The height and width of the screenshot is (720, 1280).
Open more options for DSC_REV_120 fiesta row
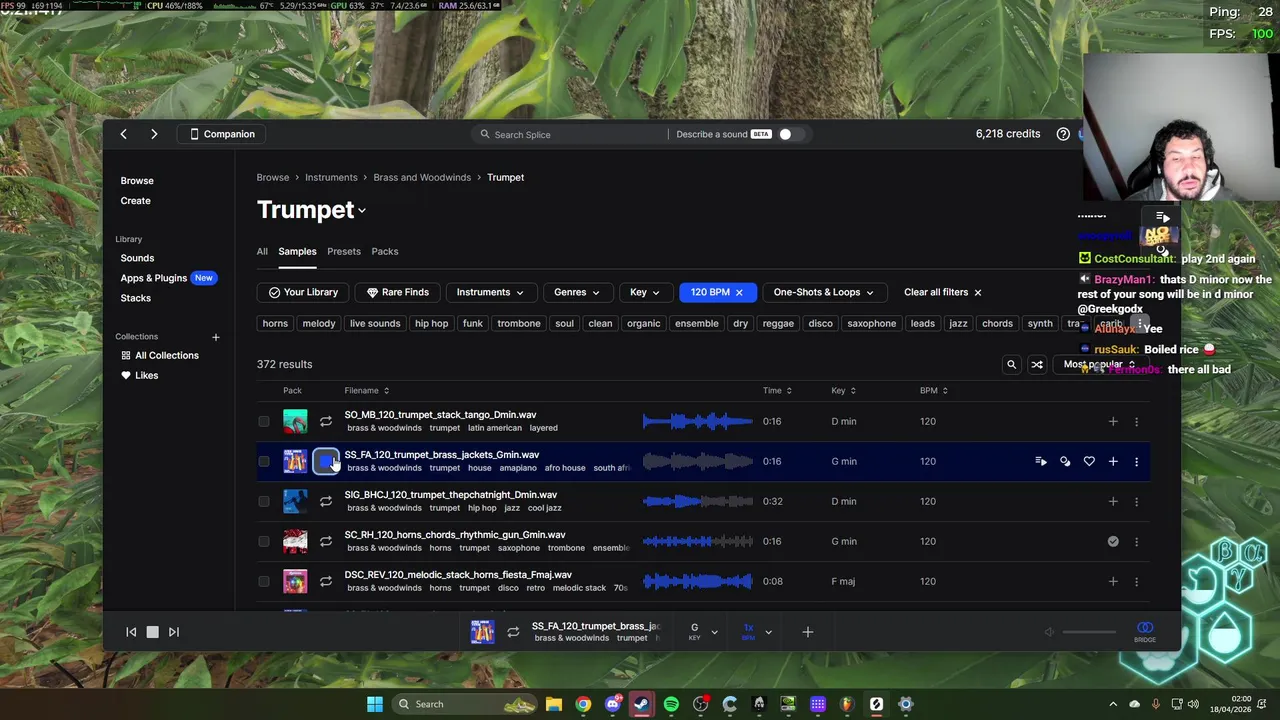(x=1136, y=581)
